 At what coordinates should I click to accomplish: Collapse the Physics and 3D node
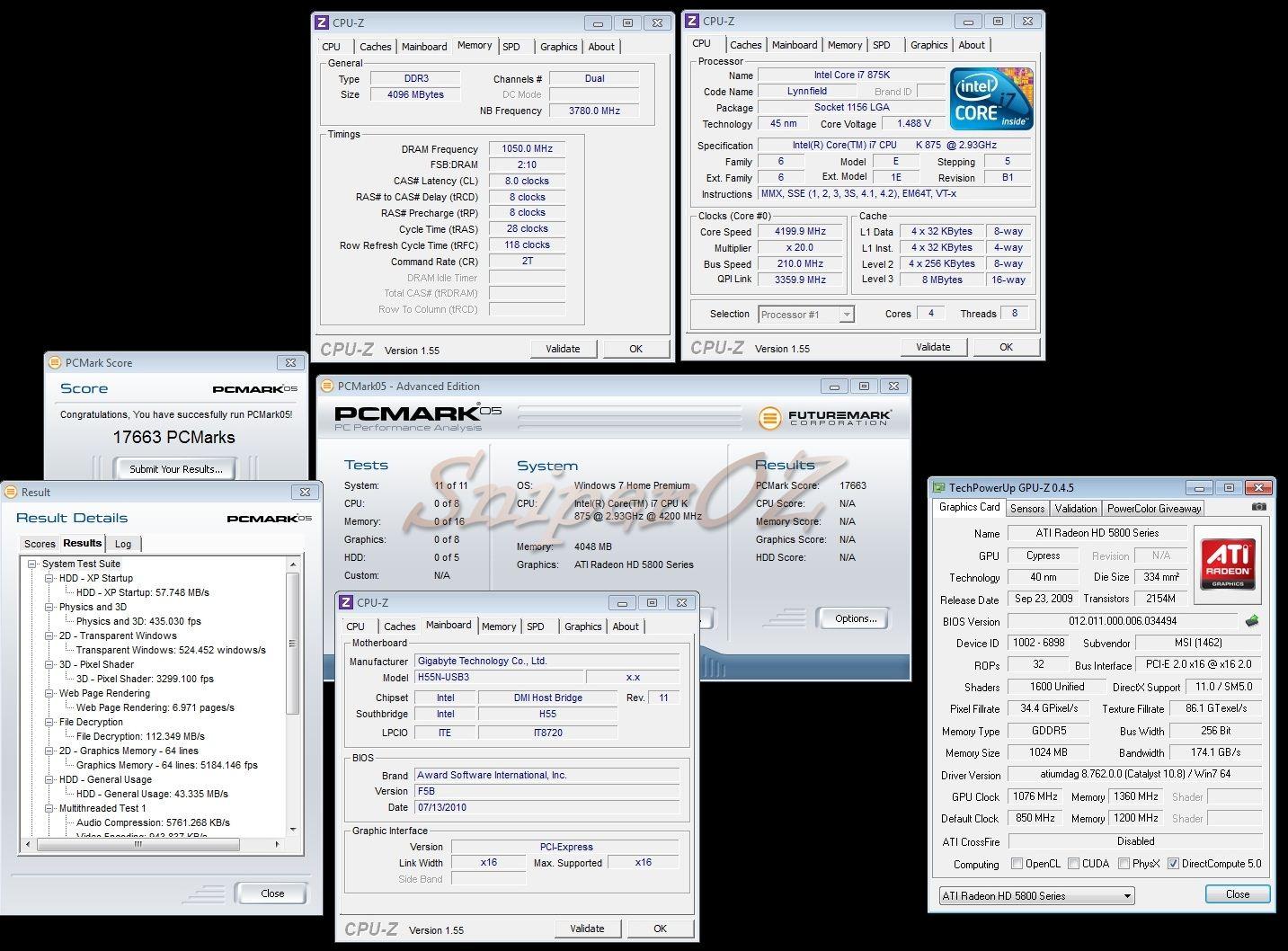pos(49,608)
